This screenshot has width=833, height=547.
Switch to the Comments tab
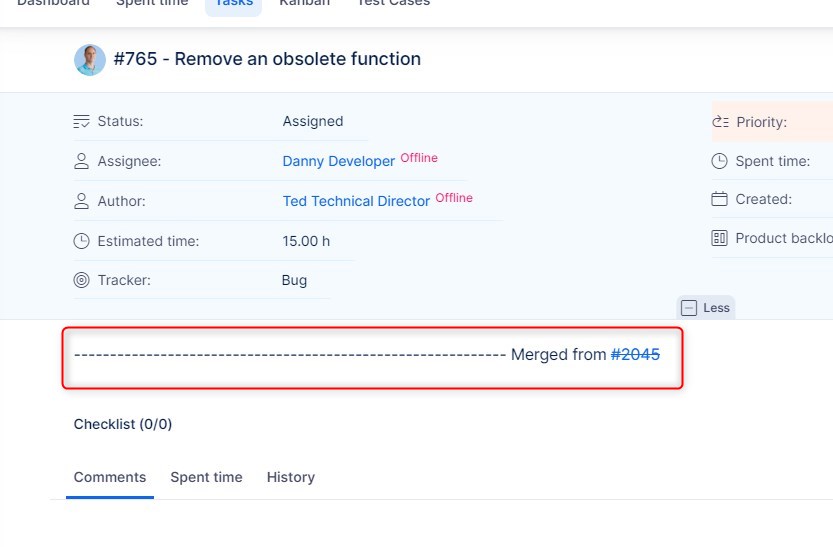(x=110, y=478)
